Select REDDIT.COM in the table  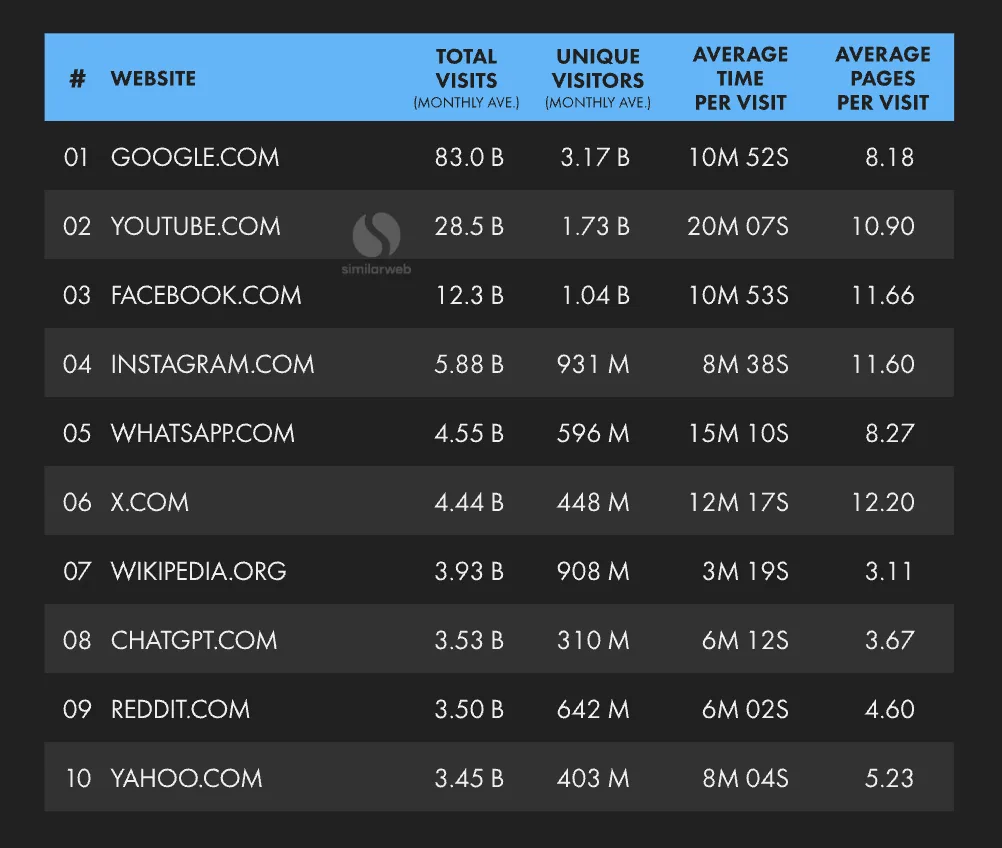180,709
